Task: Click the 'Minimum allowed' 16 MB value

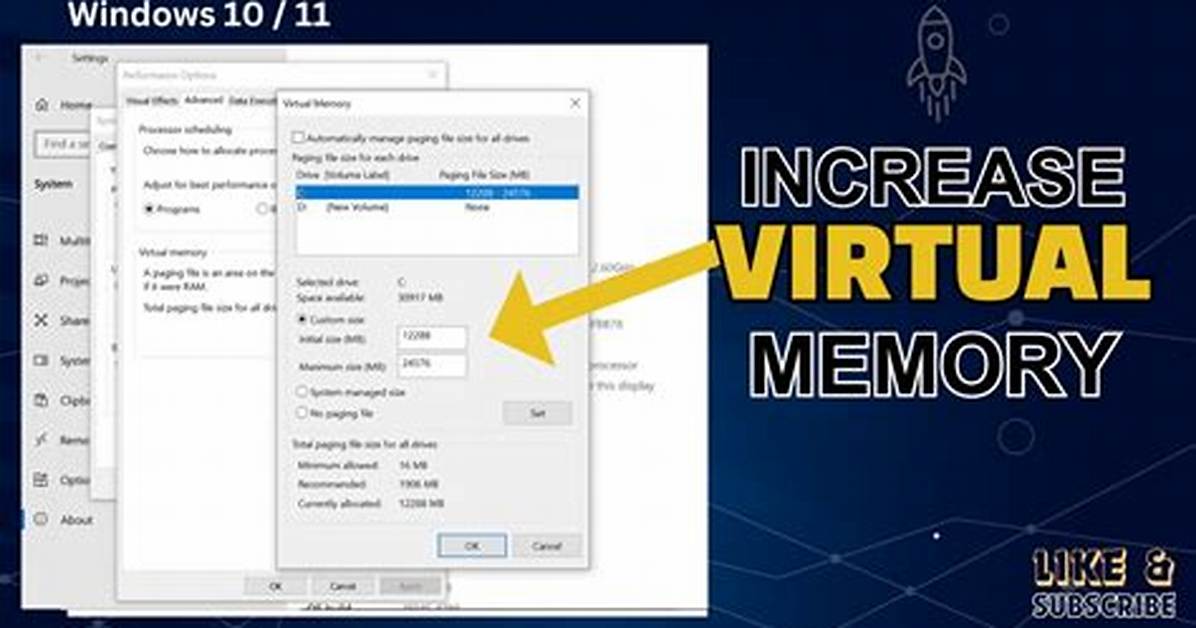Action: click(413, 465)
